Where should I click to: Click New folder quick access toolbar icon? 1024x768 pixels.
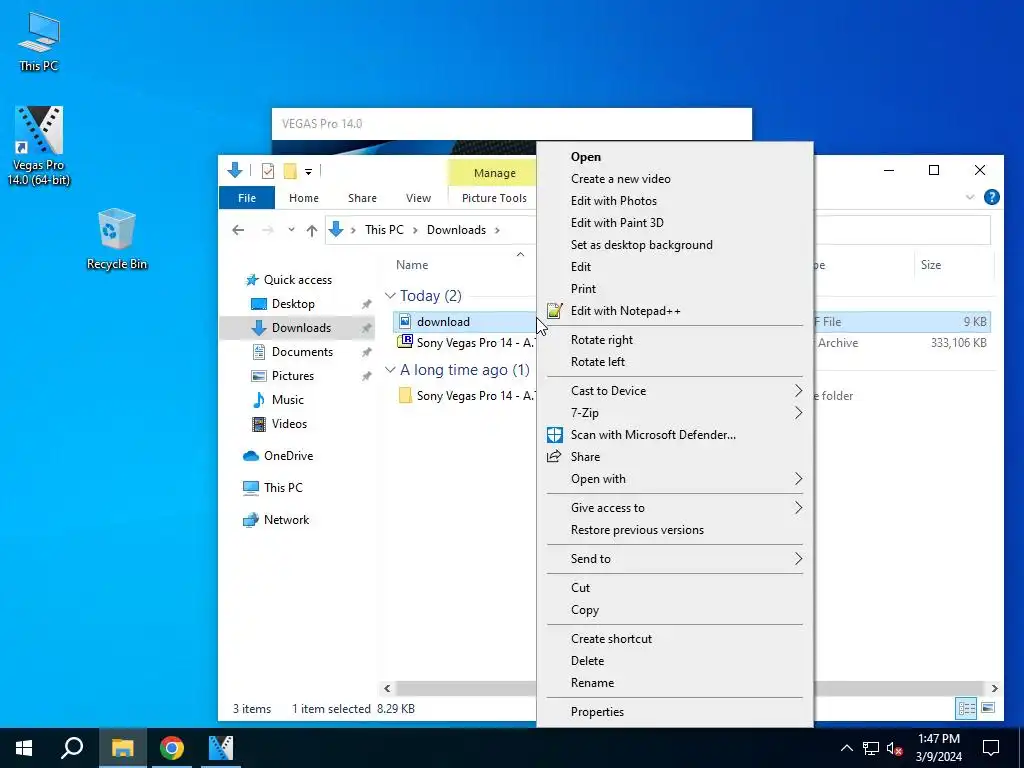pos(290,171)
